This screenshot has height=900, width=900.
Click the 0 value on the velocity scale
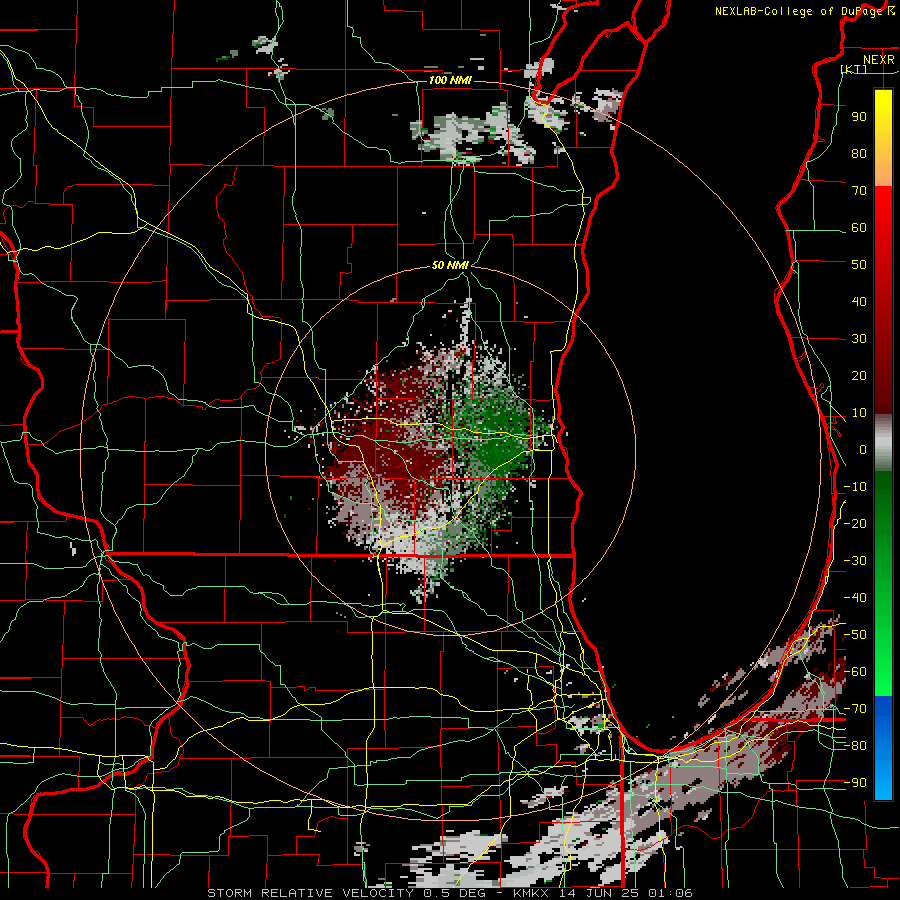(863, 450)
